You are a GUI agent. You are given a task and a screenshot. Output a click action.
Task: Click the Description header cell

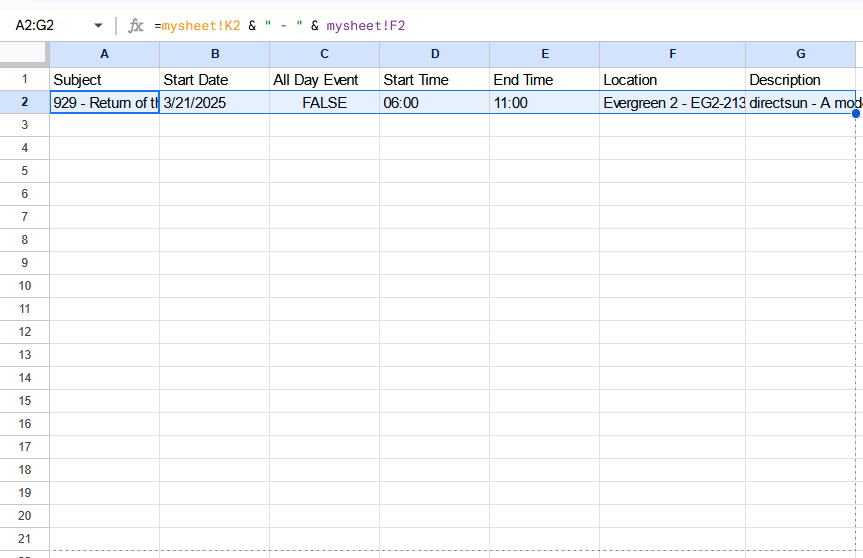tap(801, 80)
